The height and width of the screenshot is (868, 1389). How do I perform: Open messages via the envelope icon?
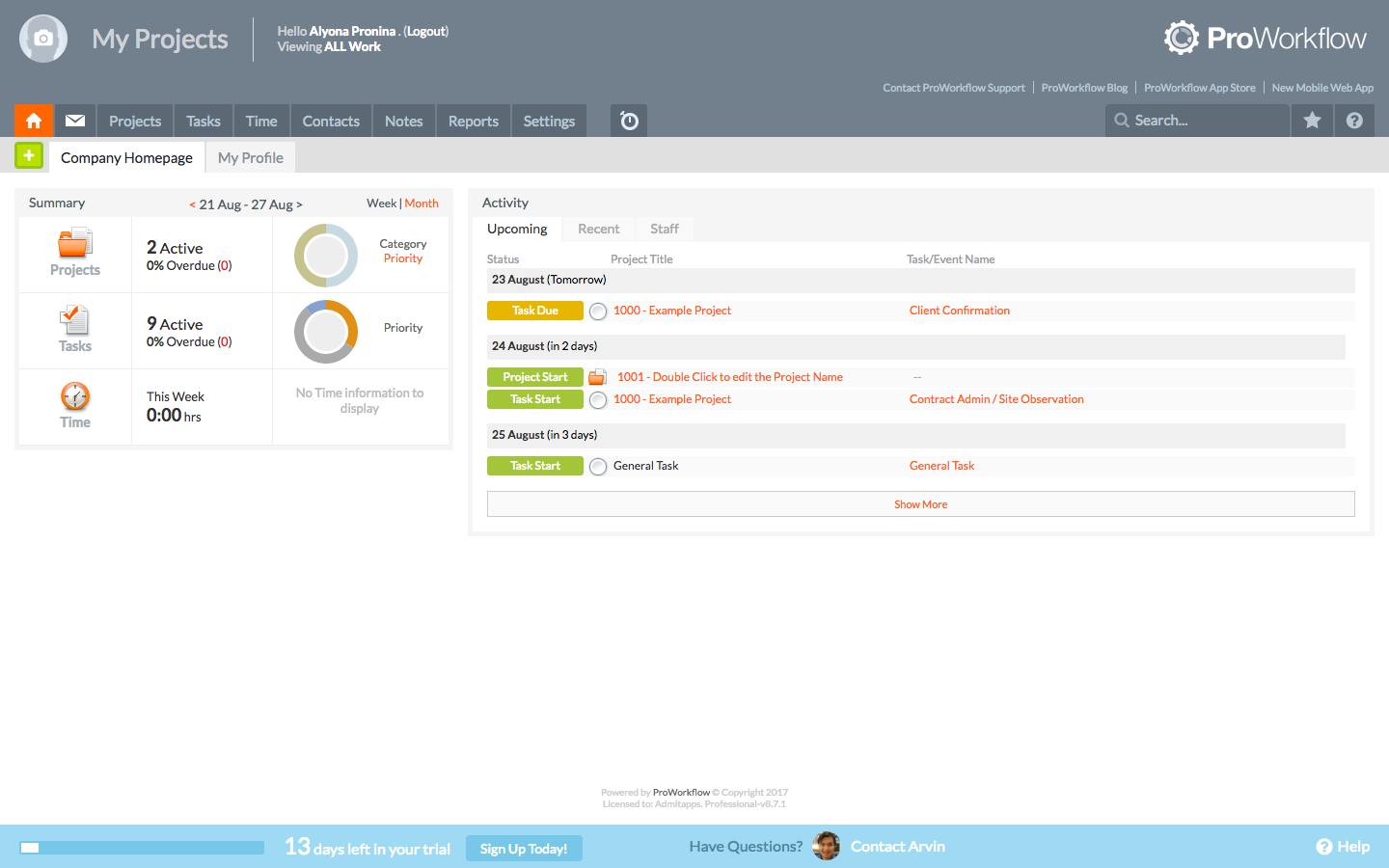[x=74, y=120]
